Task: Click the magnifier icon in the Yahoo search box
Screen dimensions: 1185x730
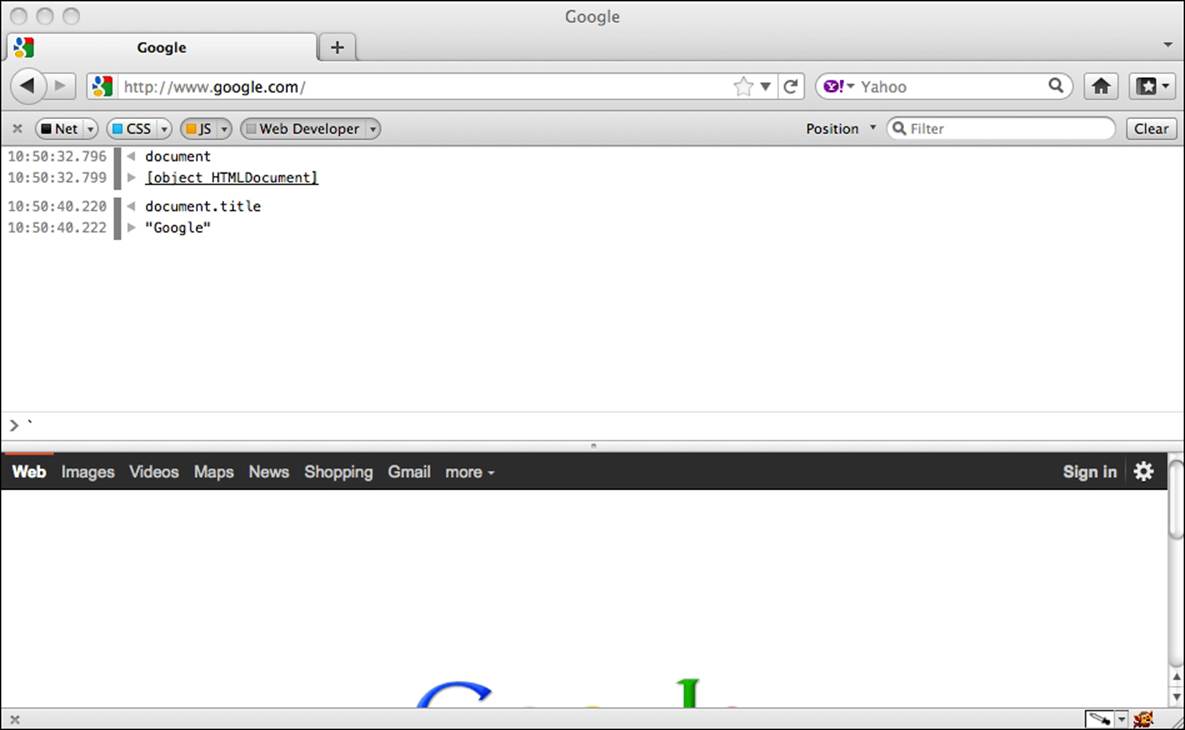Action: [1056, 85]
